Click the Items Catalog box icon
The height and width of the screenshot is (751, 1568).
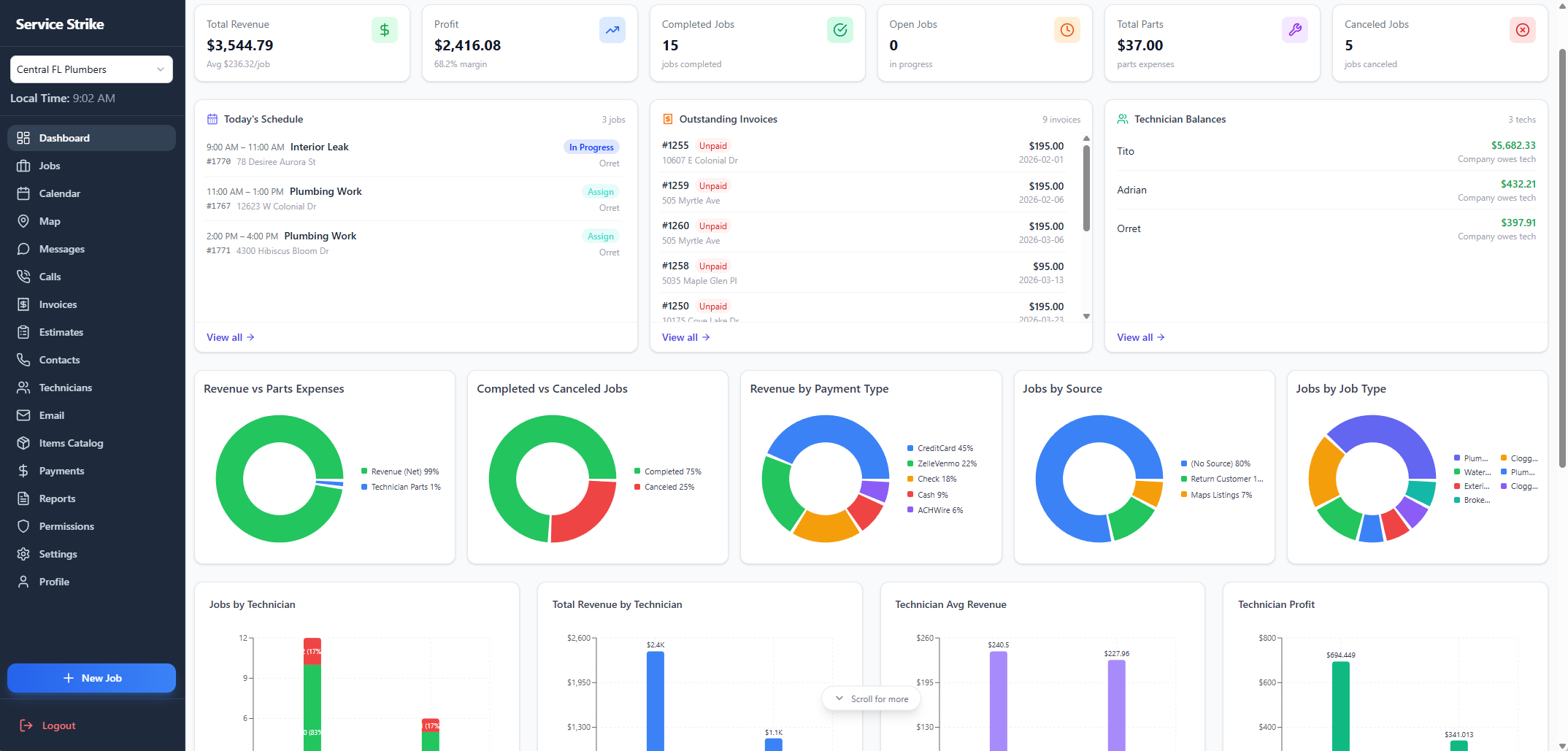[23, 443]
